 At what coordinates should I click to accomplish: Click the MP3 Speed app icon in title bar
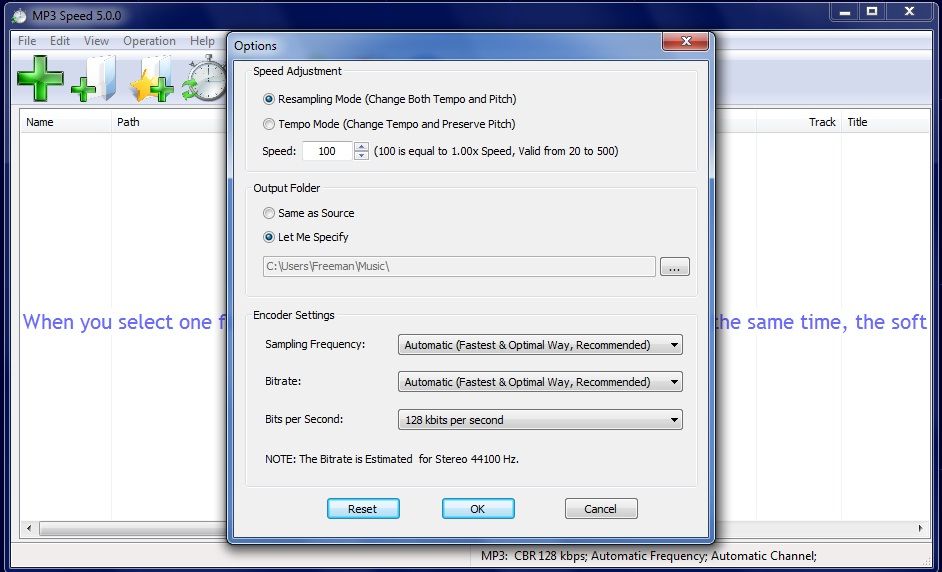[20, 16]
